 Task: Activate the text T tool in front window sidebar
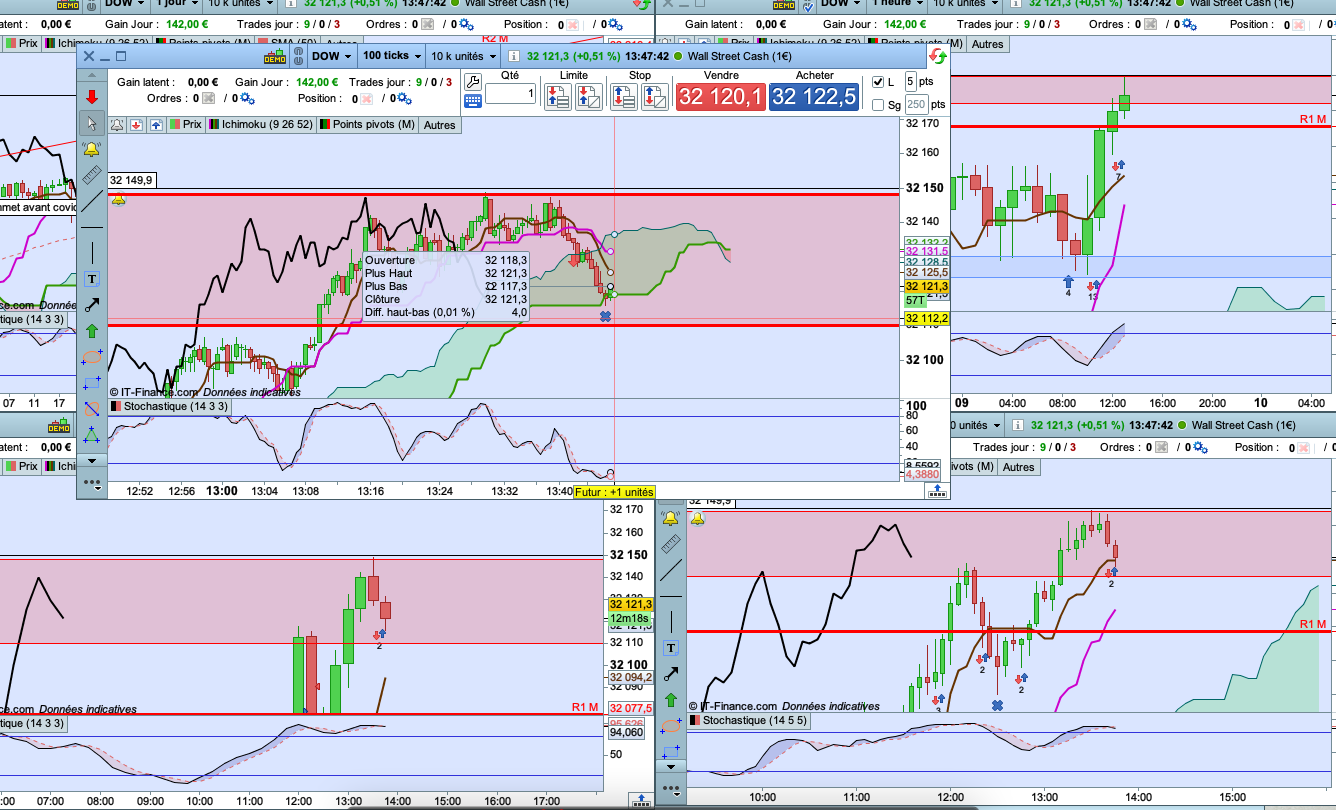(x=91, y=279)
